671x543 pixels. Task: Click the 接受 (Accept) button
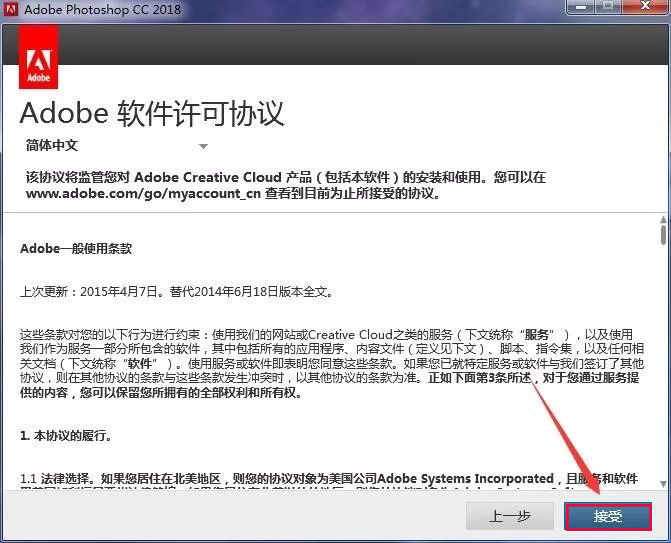coord(608,516)
